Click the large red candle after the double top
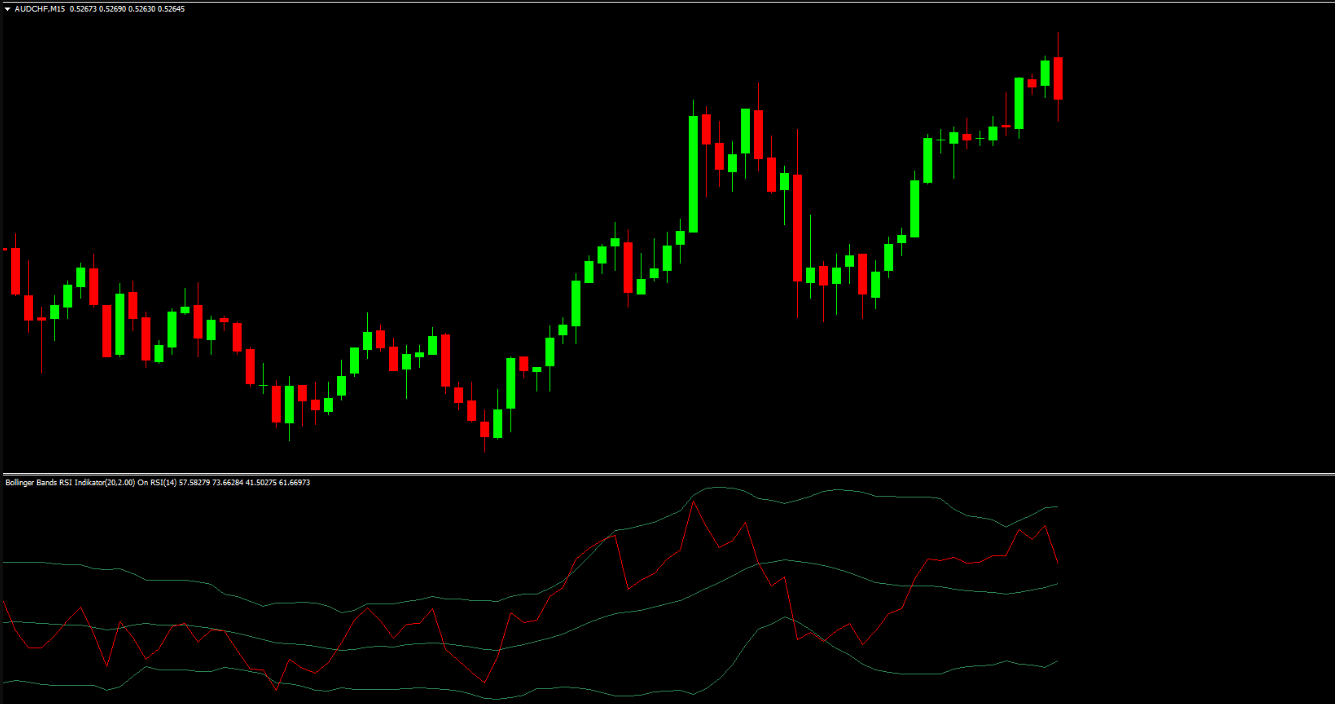This screenshot has width=1335, height=704. 797,228
